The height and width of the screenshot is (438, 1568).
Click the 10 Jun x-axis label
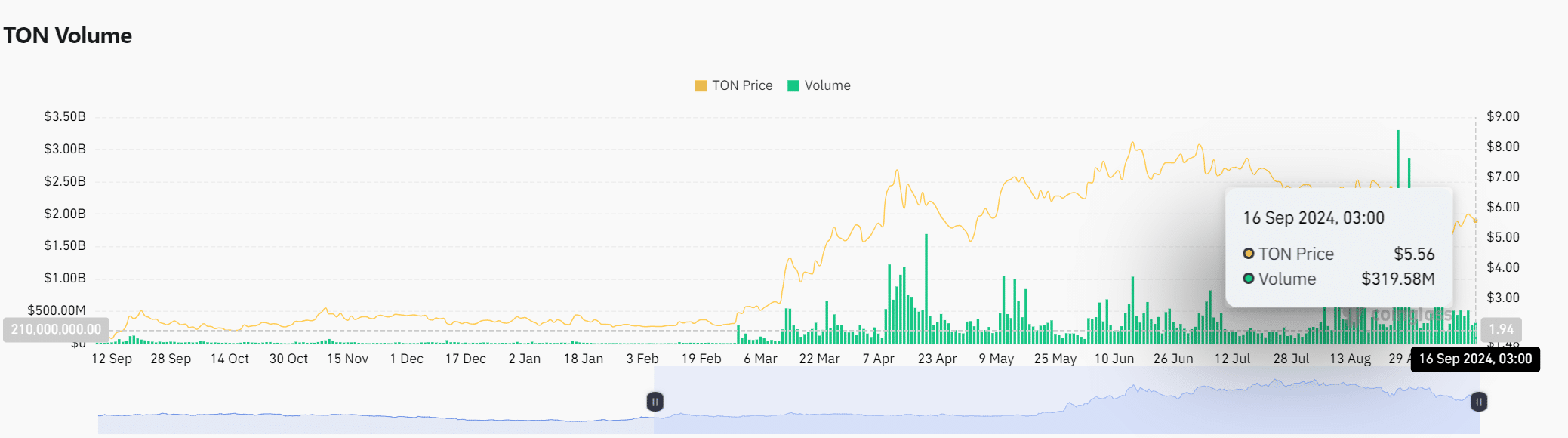(1114, 359)
